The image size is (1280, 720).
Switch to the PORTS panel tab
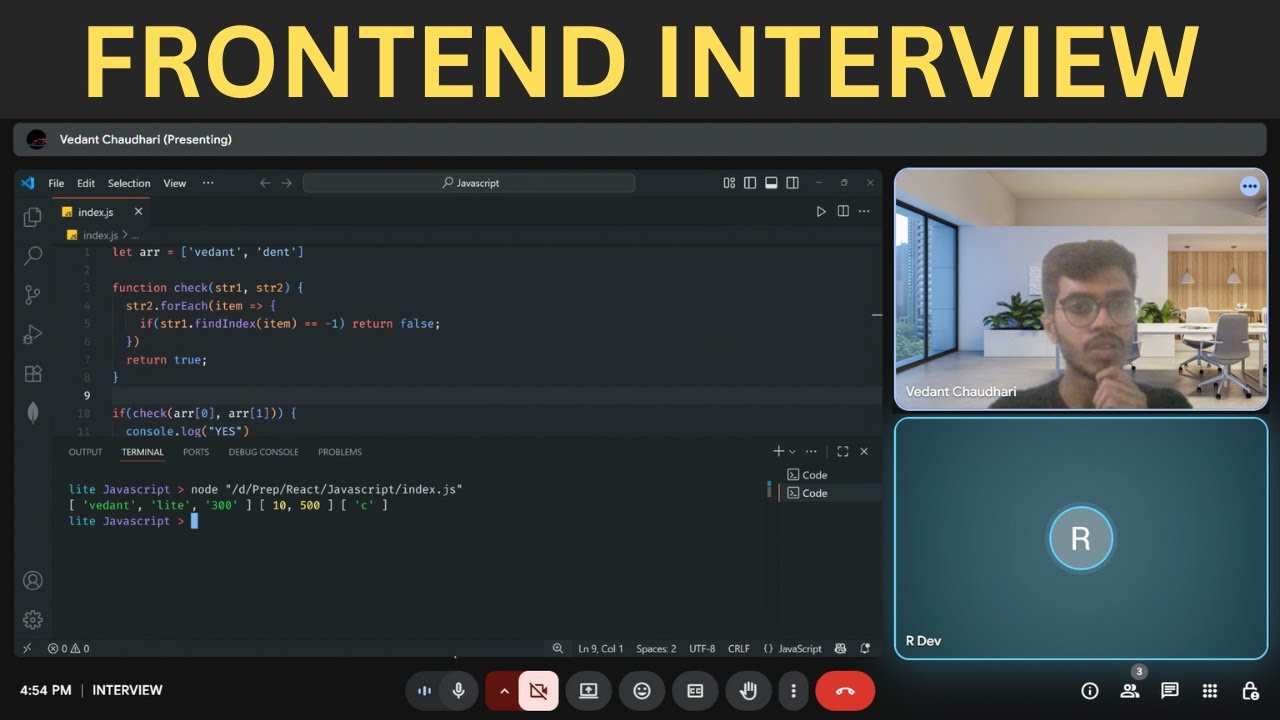(x=196, y=452)
